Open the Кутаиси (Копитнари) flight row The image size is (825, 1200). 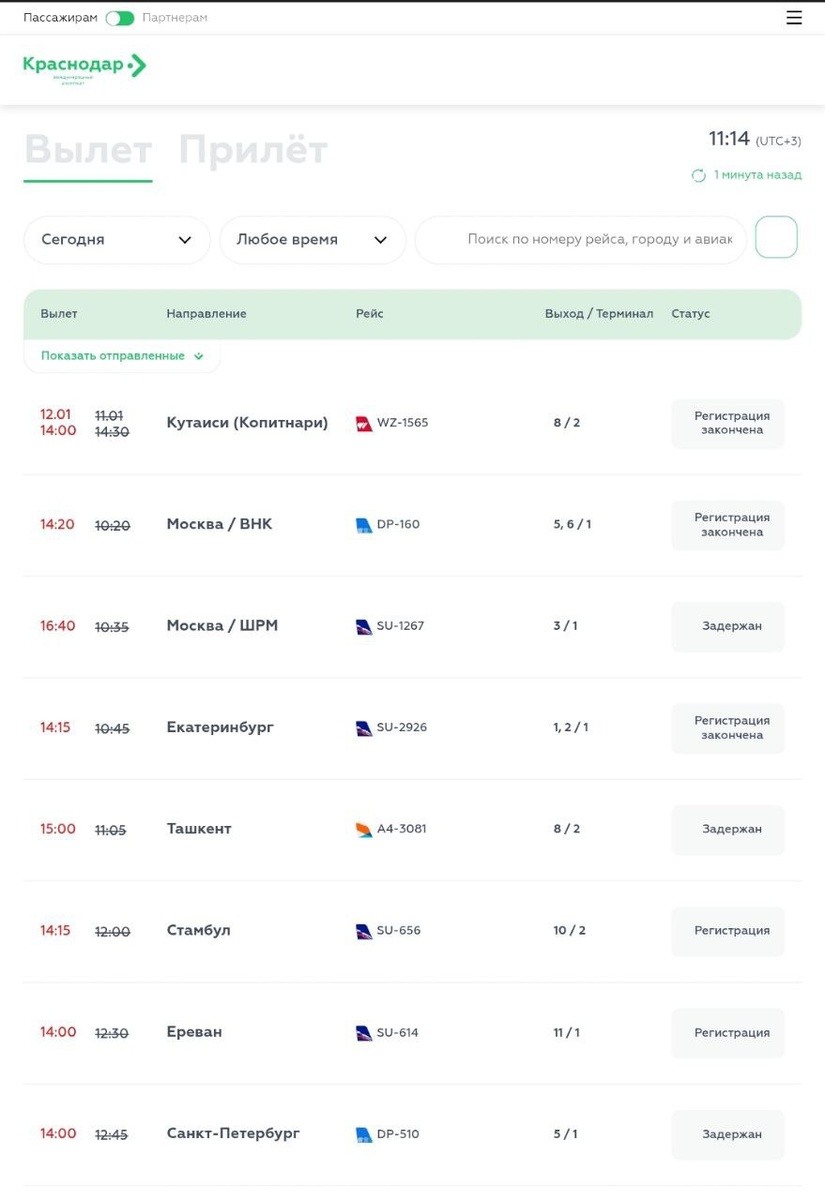pyautogui.click(x=247, y=423)
